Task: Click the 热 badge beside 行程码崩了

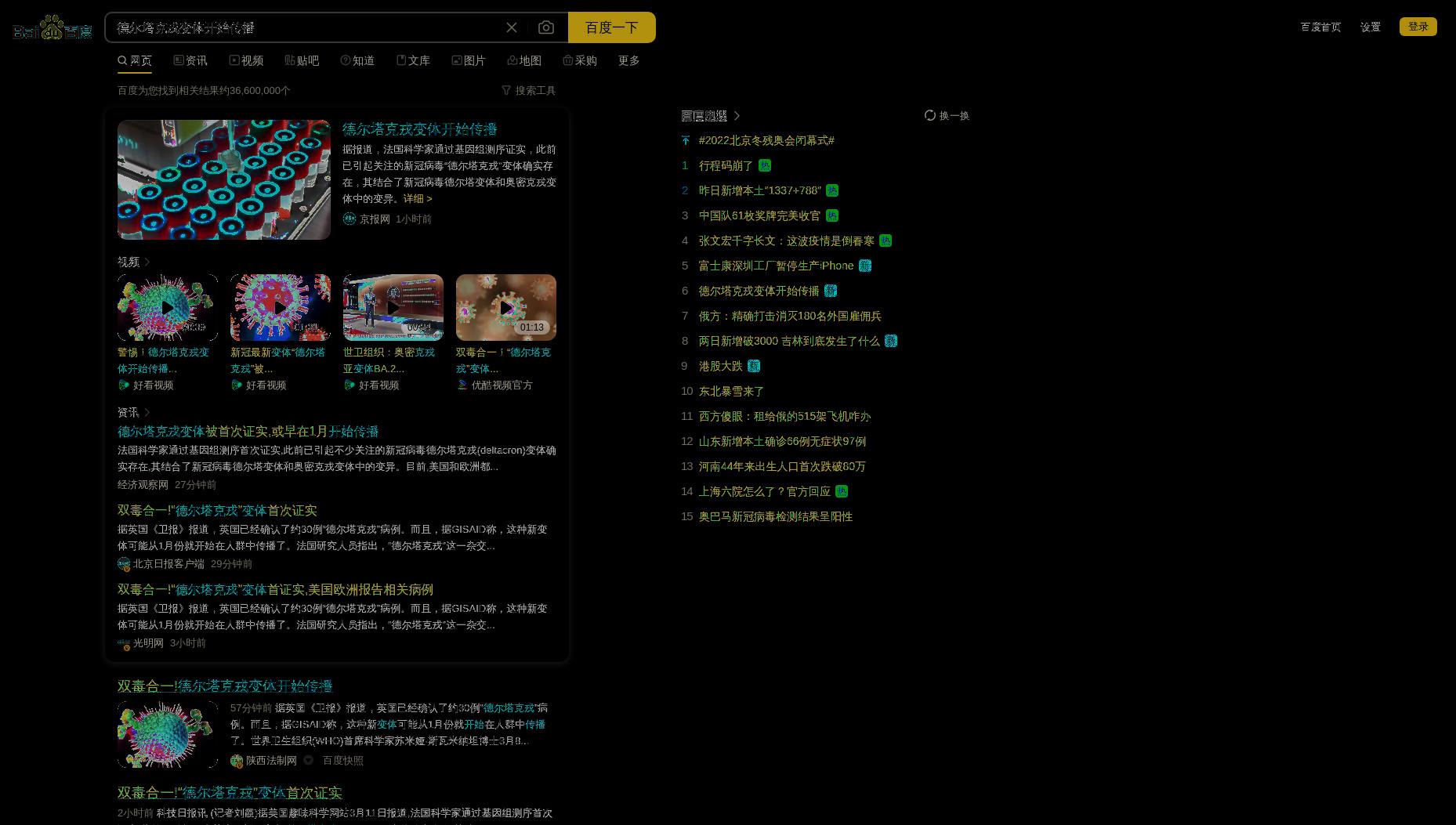Action: pyautogui.click(x=765, y=165)
